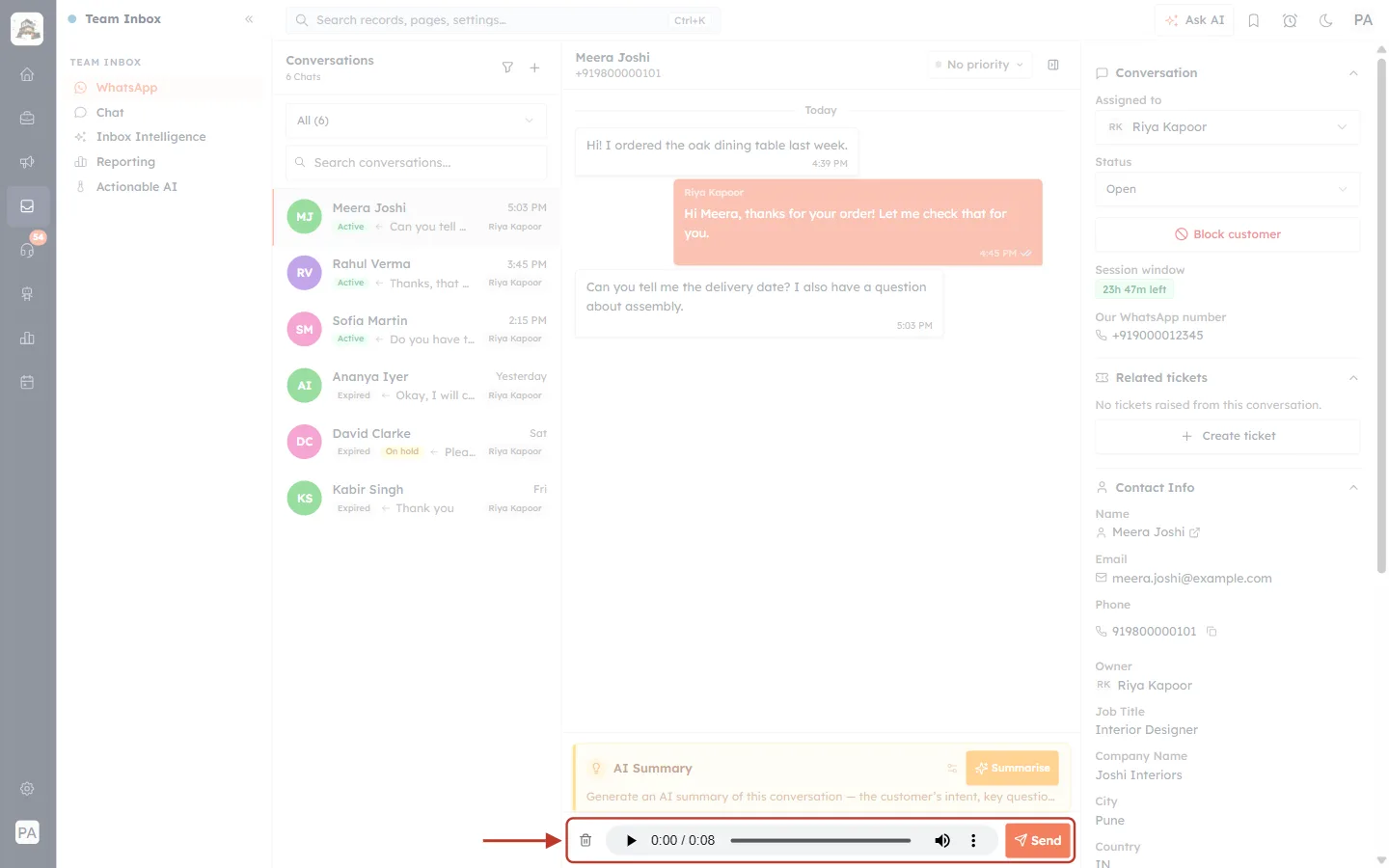1389x868 pixels.
Task: Open the All (6) conversations filter dropdown
Action: (x=416, y=121)
